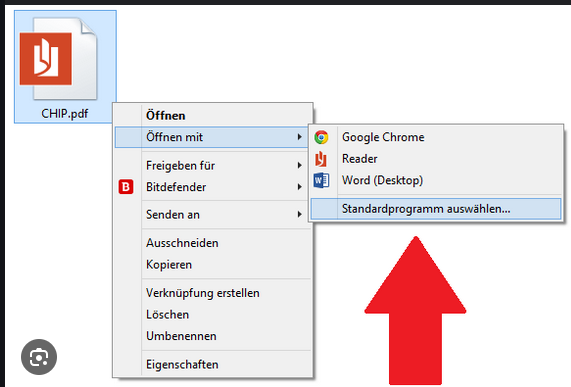The width and height of the screenshot is (571, 387).
Task: Choose Löschen from the context menu
Action: tap(213, 314)
